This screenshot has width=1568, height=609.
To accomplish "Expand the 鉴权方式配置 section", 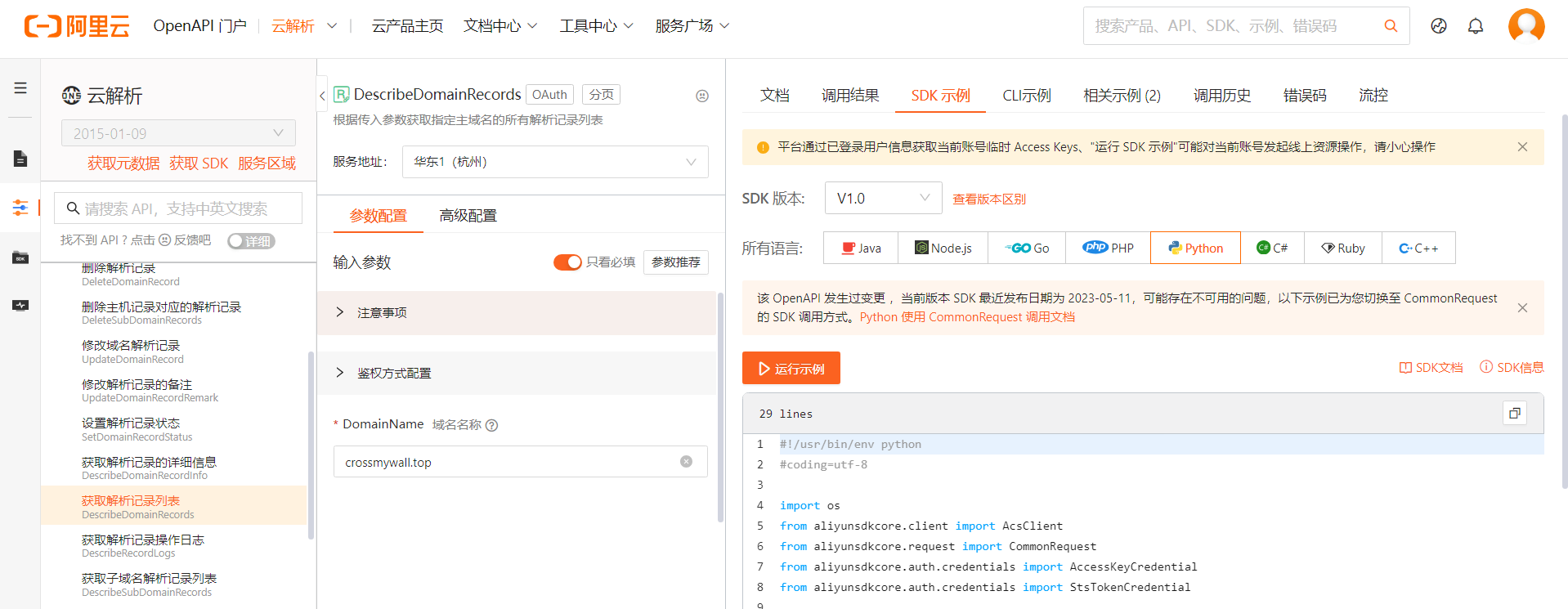I will 517,373.
